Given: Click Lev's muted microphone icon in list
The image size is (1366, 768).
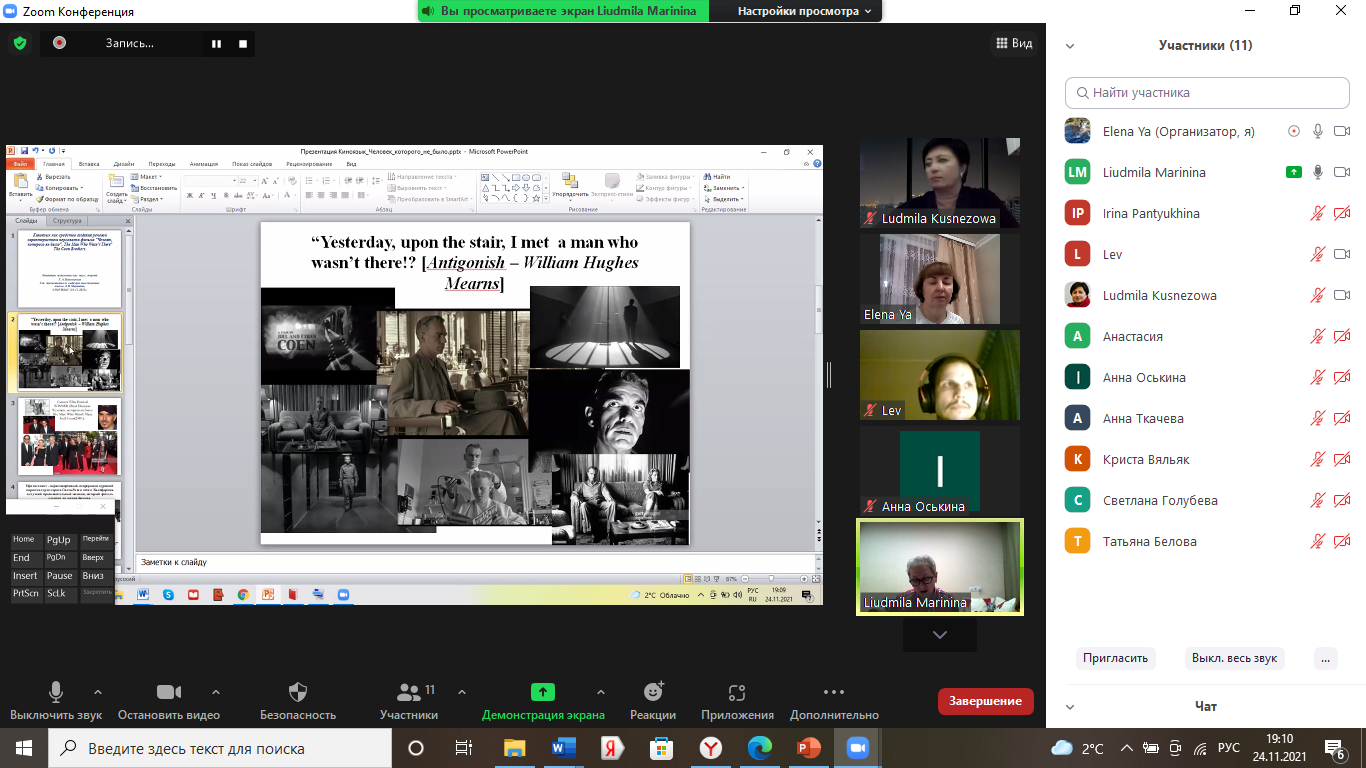Looking at the screenshot, I should click(1318, 254).
